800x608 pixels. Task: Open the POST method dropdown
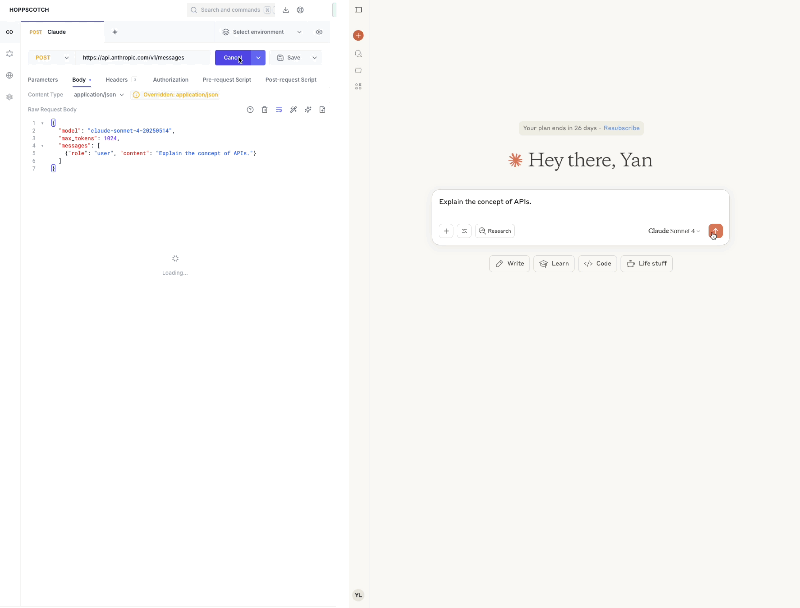coord(52,58)
